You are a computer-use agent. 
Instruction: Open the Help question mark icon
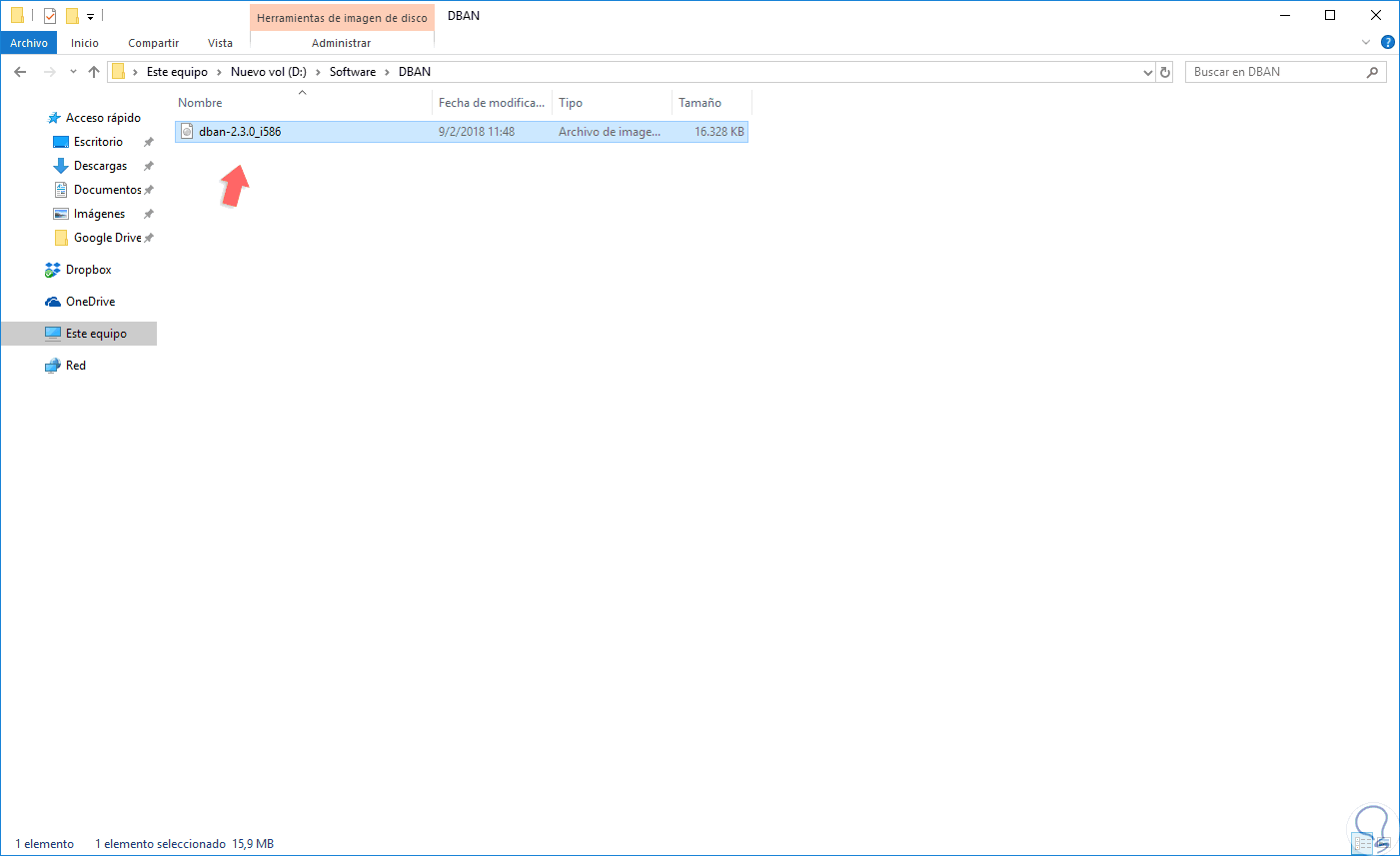tap(1387, 43)
